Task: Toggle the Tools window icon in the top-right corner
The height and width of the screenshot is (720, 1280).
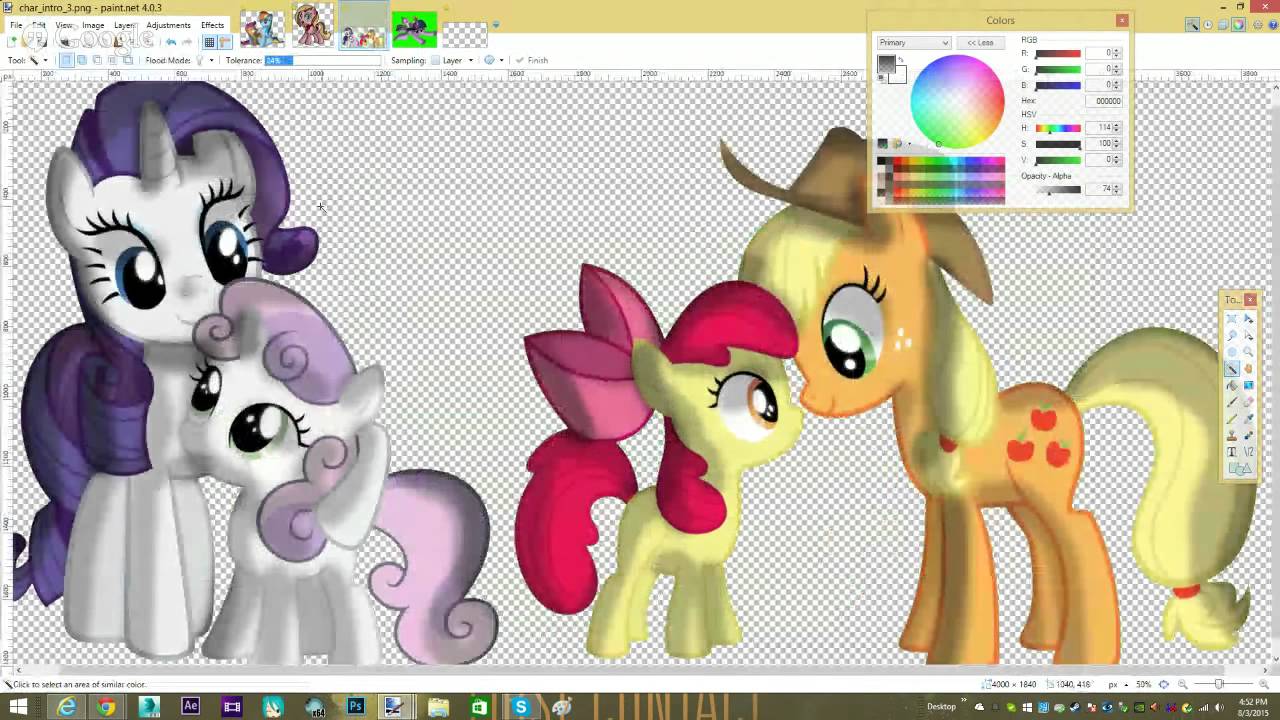Action: point(1192,25)
